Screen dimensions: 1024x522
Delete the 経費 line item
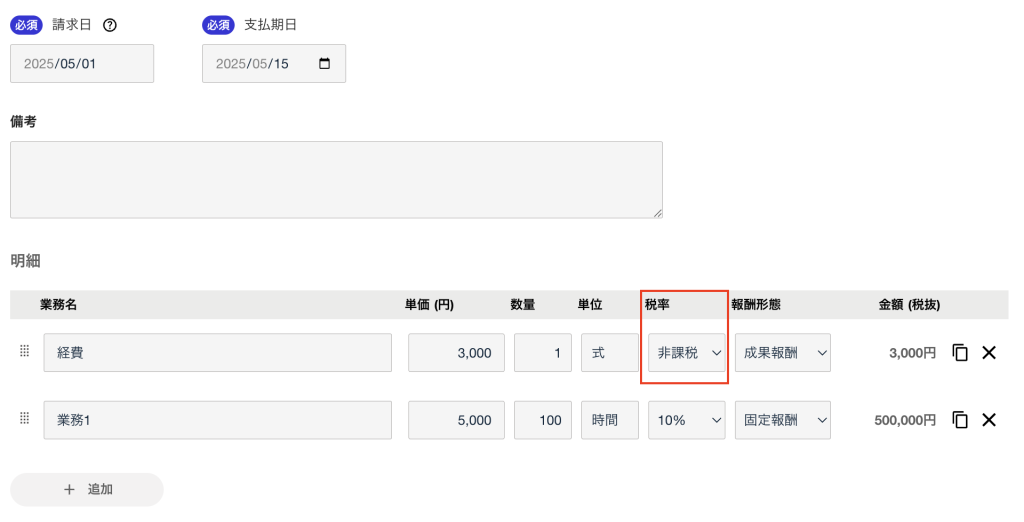(x=989, y=352)
